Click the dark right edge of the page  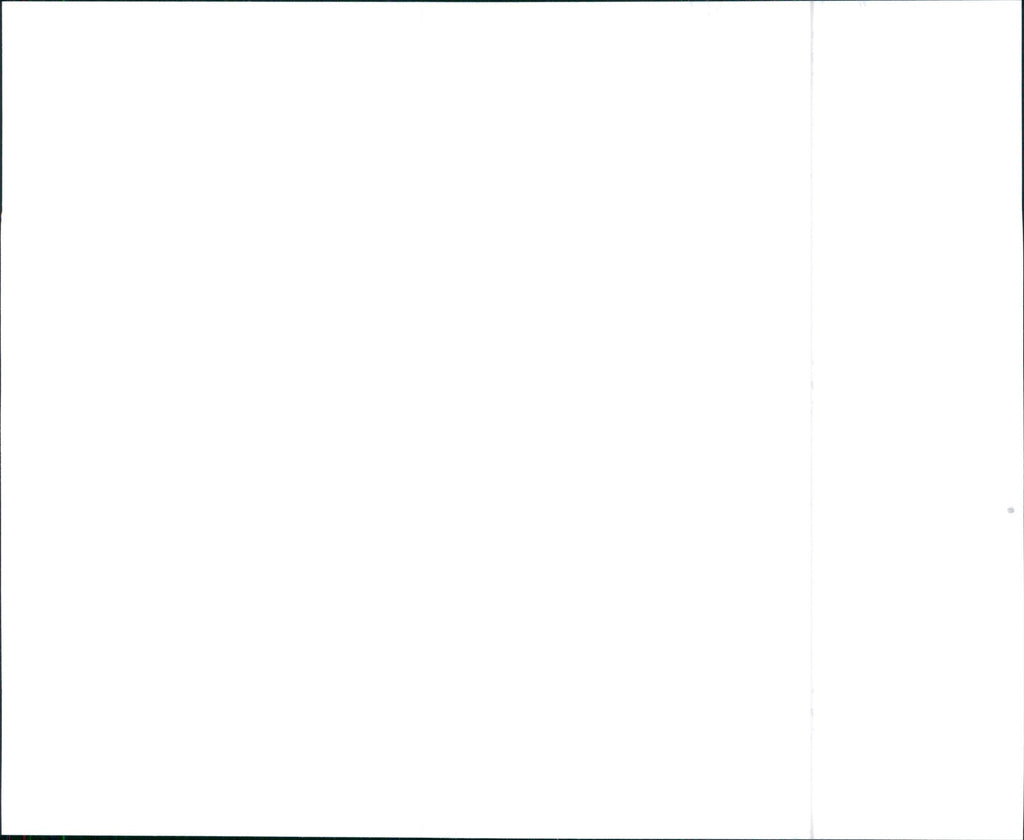click(1023, 420)
